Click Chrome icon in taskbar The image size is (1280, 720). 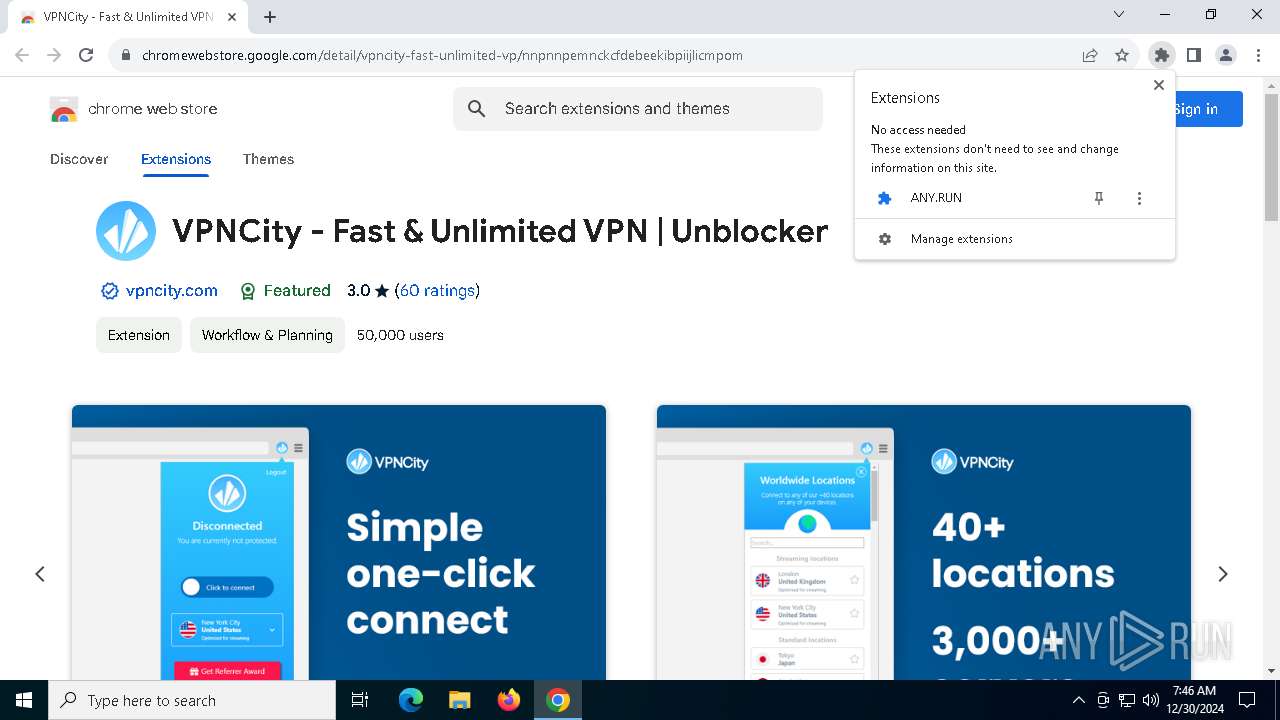(x=558, y=700)
